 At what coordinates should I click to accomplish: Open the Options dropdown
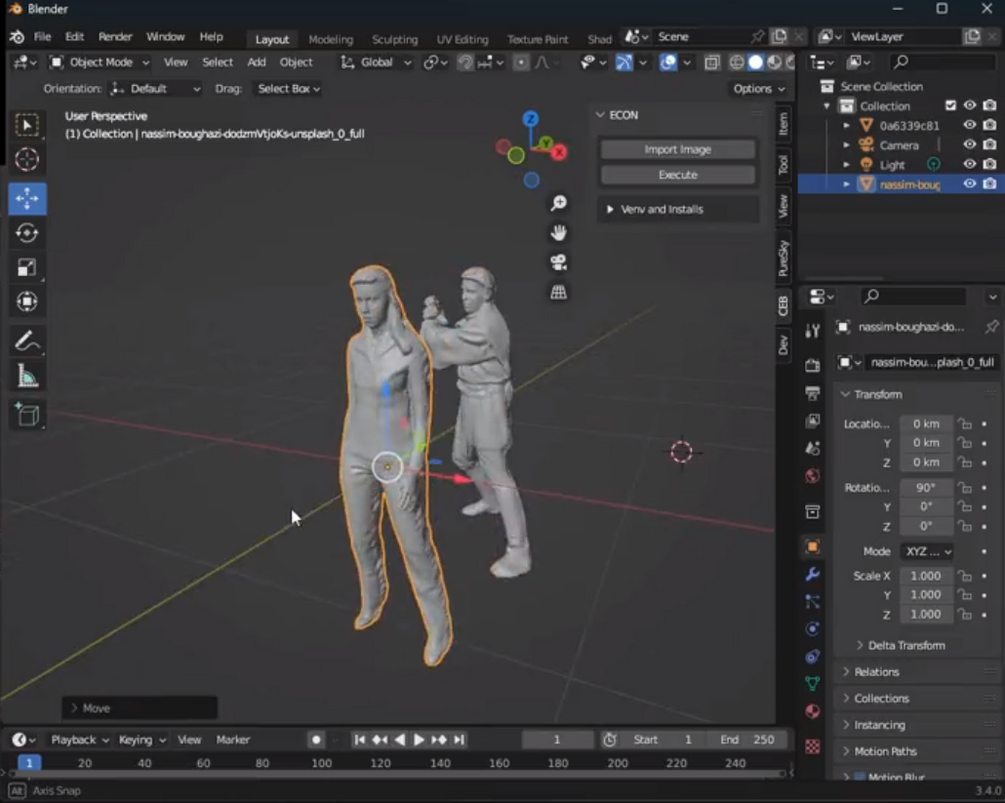click(x=758, y=88)
